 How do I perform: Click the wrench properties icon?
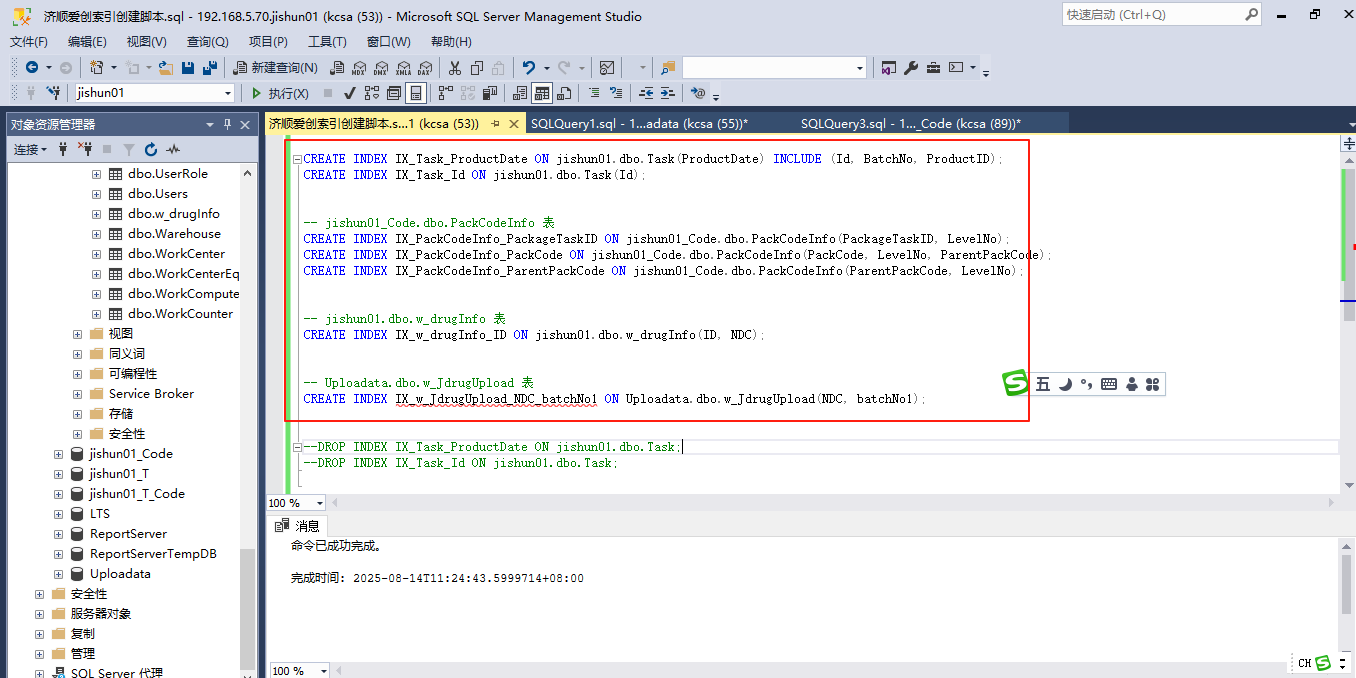pos(911,67)
